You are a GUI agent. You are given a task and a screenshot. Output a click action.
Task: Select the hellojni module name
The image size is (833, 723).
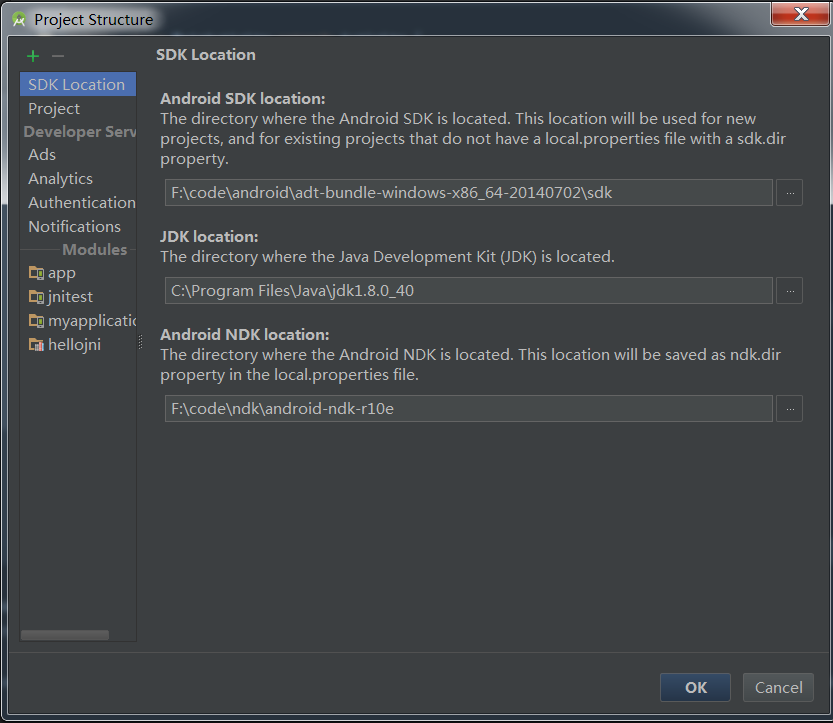click(x=74, y=345)
